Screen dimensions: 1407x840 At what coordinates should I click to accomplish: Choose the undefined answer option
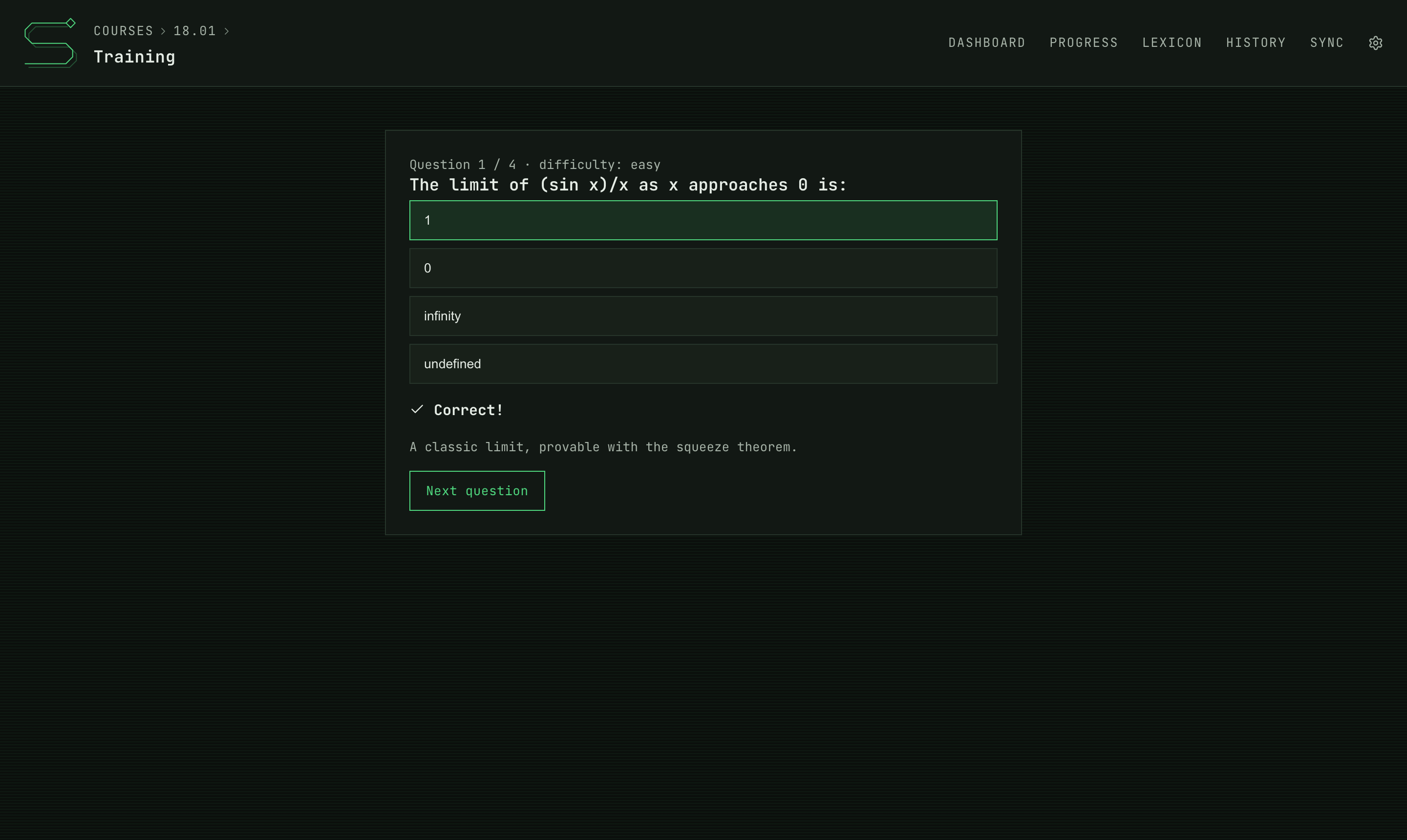(x=703, y=364)
